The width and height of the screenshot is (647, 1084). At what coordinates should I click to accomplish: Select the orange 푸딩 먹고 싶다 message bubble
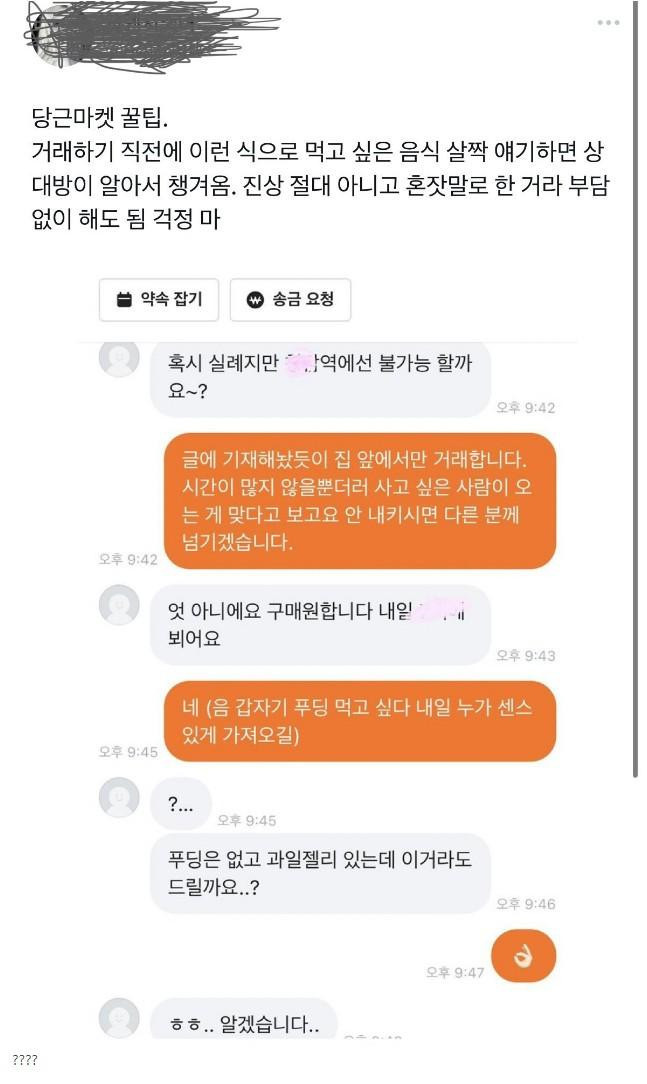coord(360,721)
